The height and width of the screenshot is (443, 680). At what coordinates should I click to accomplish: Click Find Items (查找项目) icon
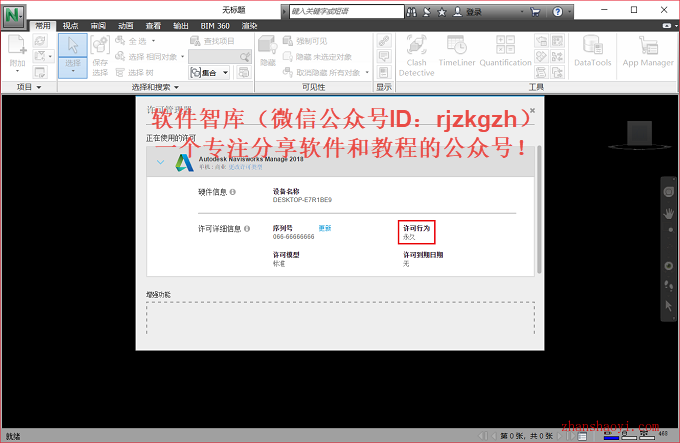pyautogui.click(x=195, y=41)
